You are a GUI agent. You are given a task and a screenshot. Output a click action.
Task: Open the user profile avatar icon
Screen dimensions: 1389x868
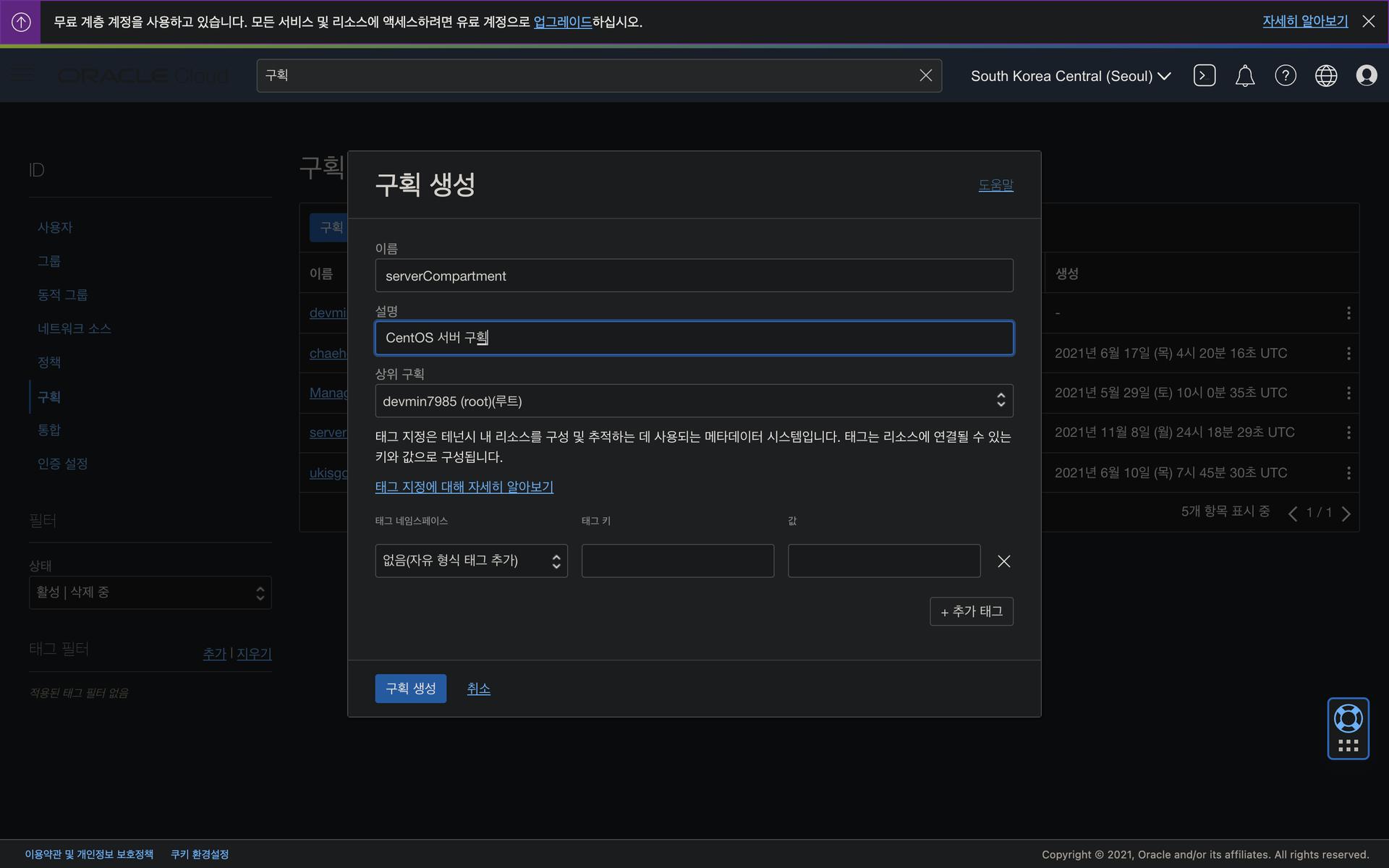coord(1366,75)
